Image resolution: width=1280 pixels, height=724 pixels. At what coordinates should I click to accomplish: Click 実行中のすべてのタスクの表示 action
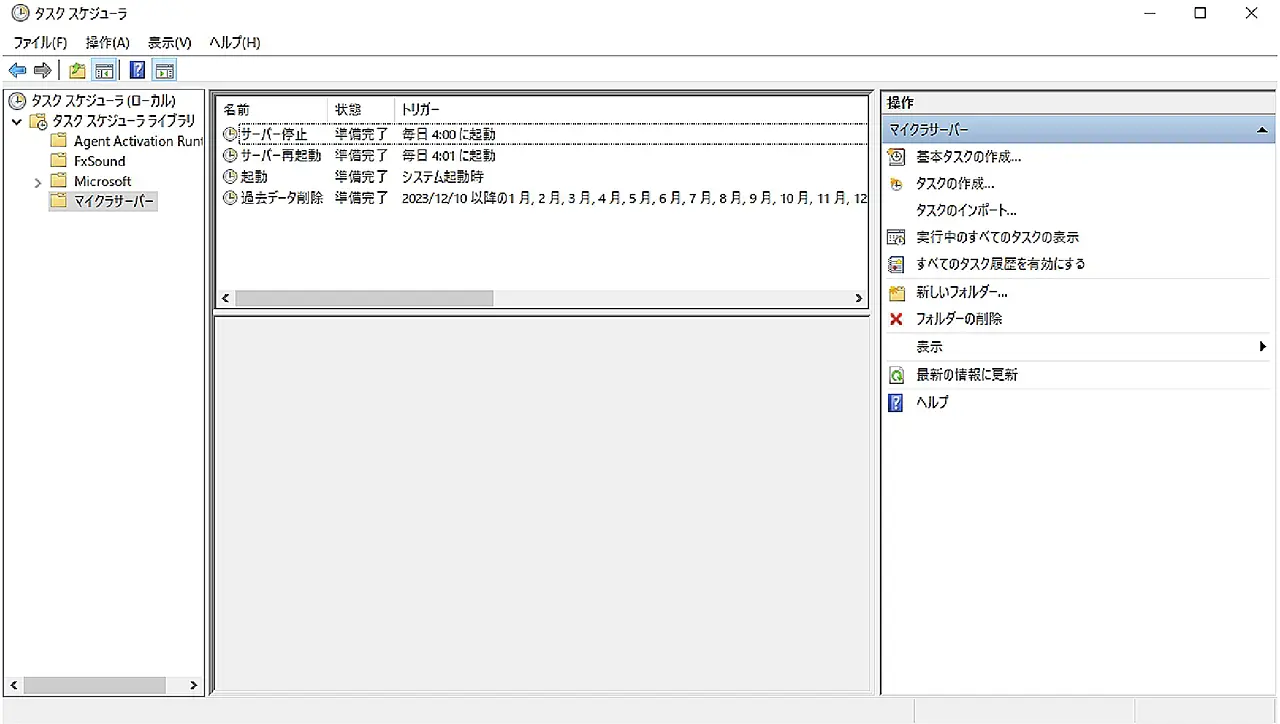pyautogui.click(x=997, y=238)
